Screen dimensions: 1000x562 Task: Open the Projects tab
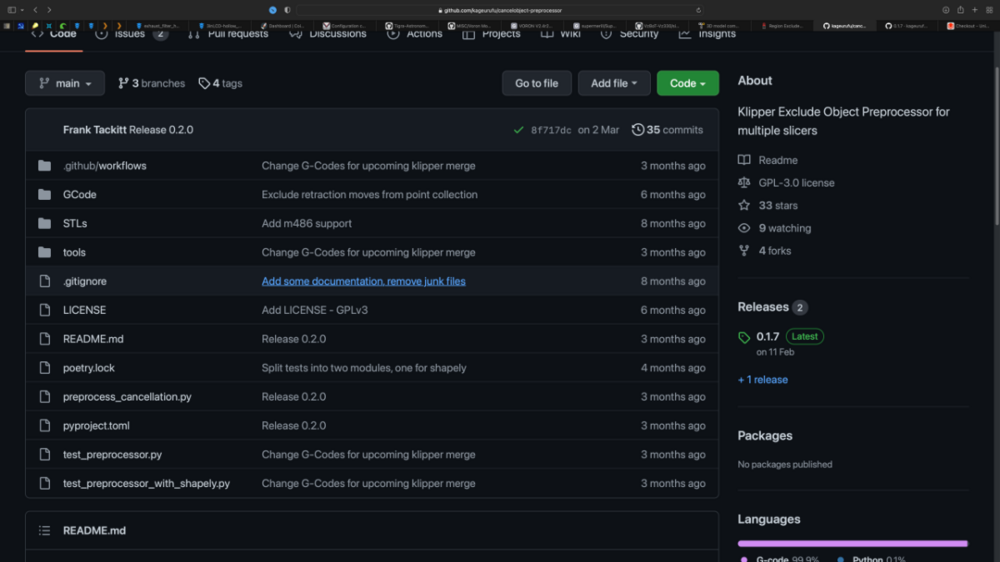tap(492, 34)
